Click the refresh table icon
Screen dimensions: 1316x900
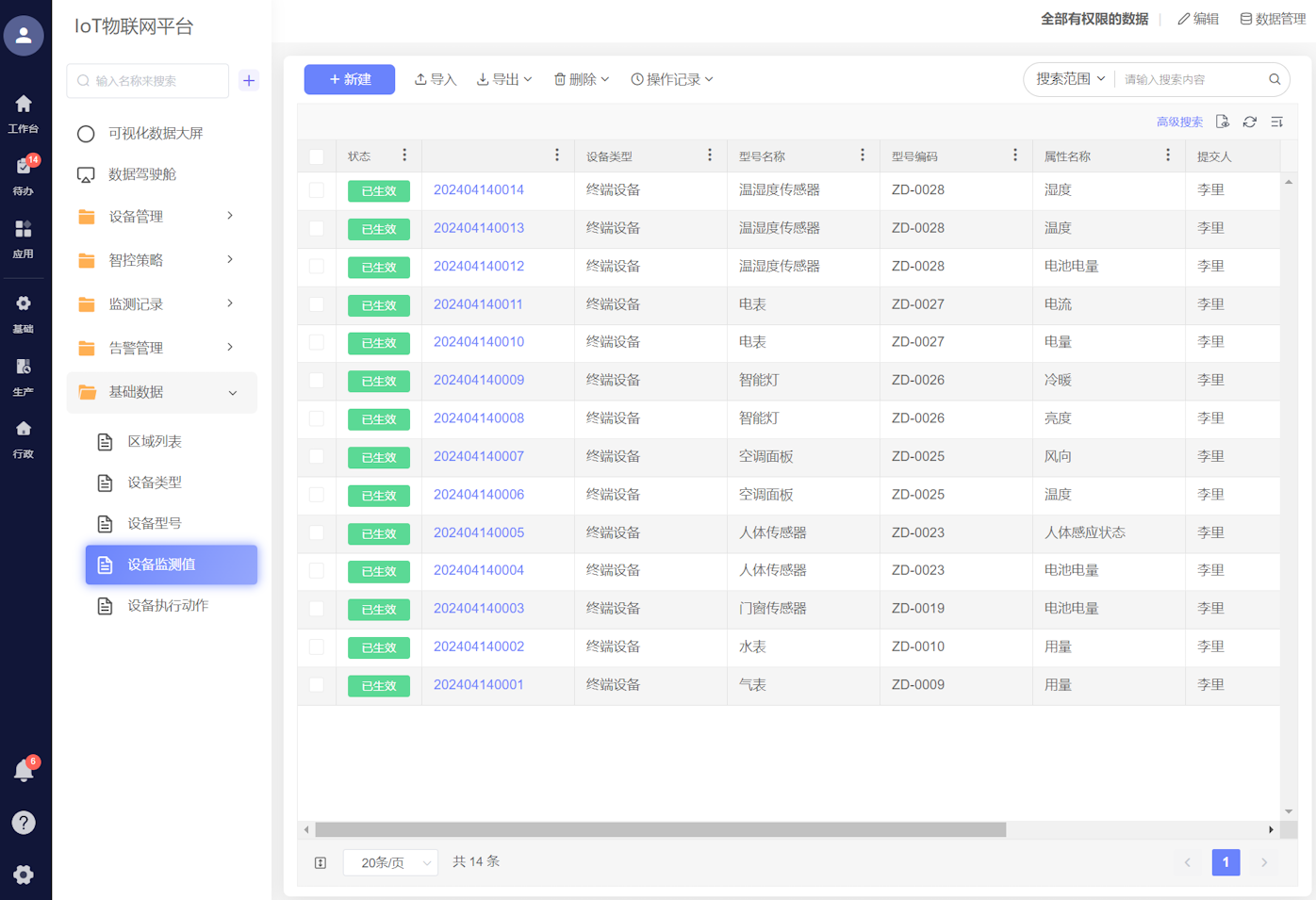tap(1249, 122)
